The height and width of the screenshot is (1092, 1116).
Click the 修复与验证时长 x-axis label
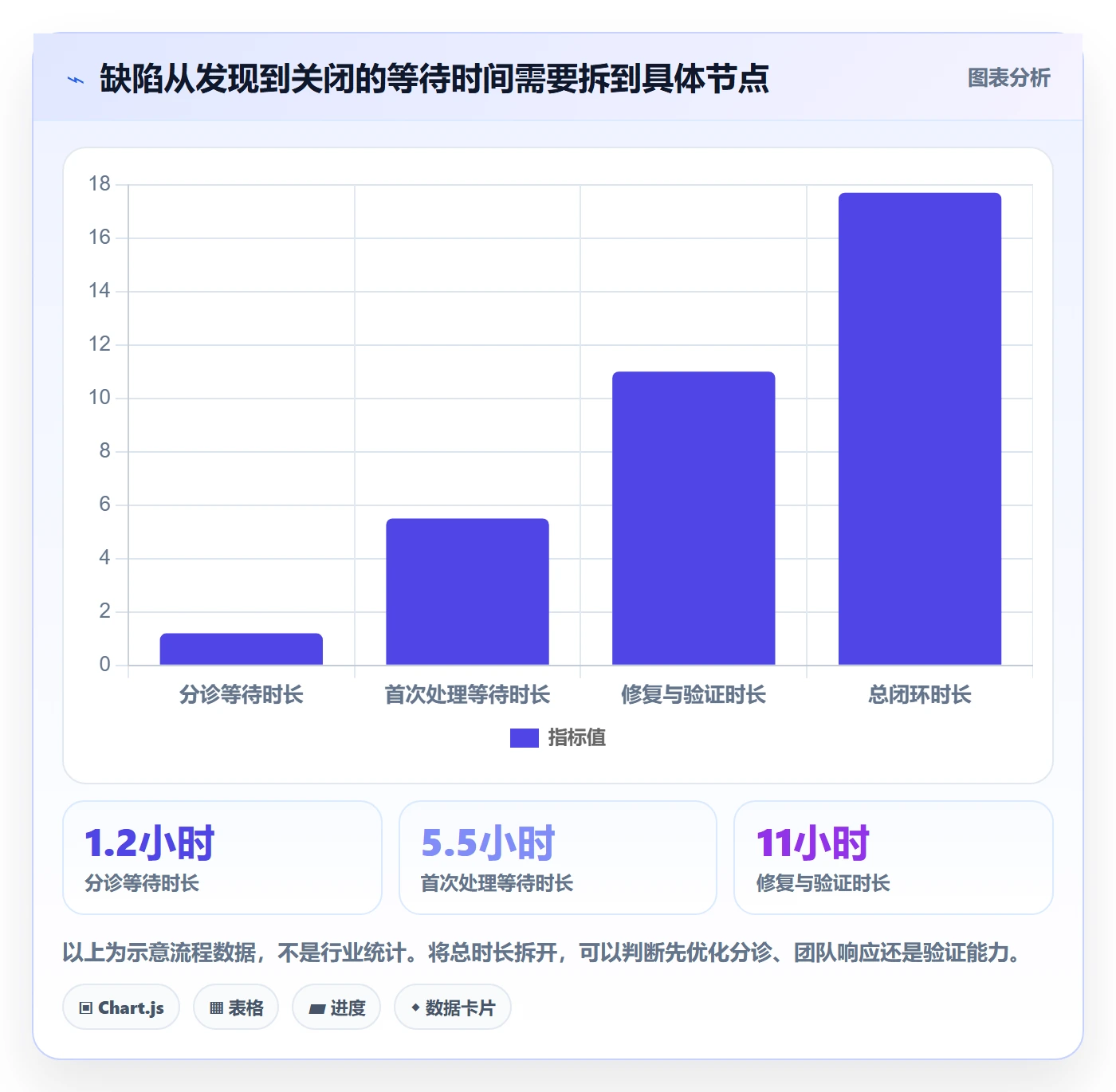694,695
